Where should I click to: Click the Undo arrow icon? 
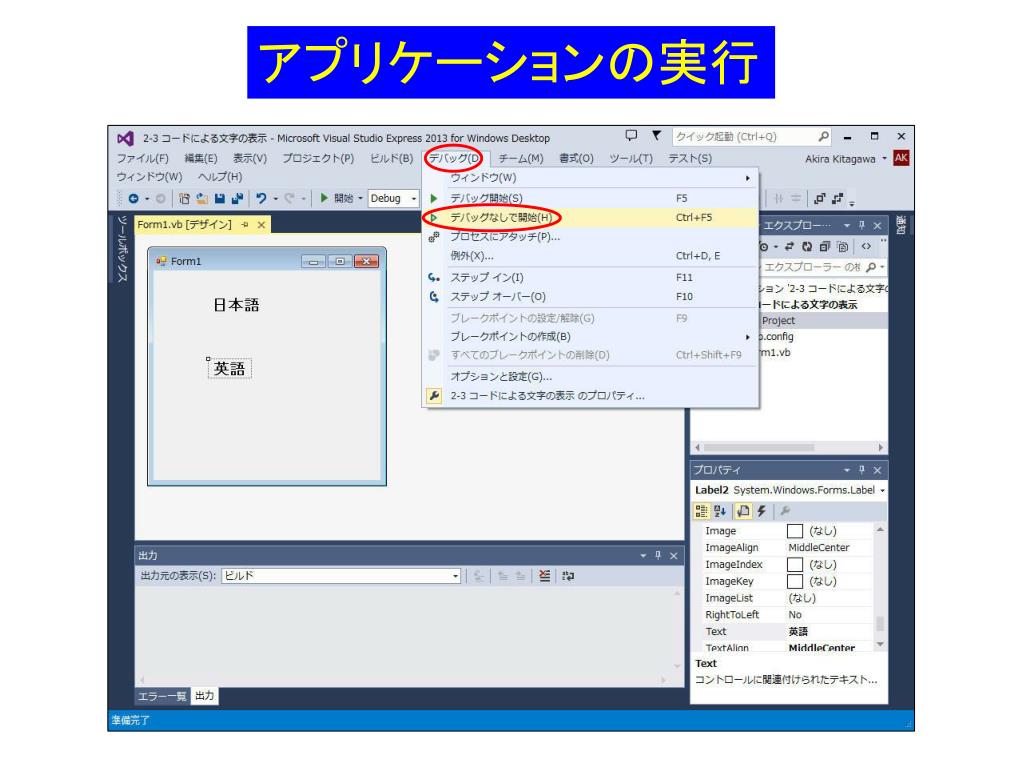tap(261, 199)
